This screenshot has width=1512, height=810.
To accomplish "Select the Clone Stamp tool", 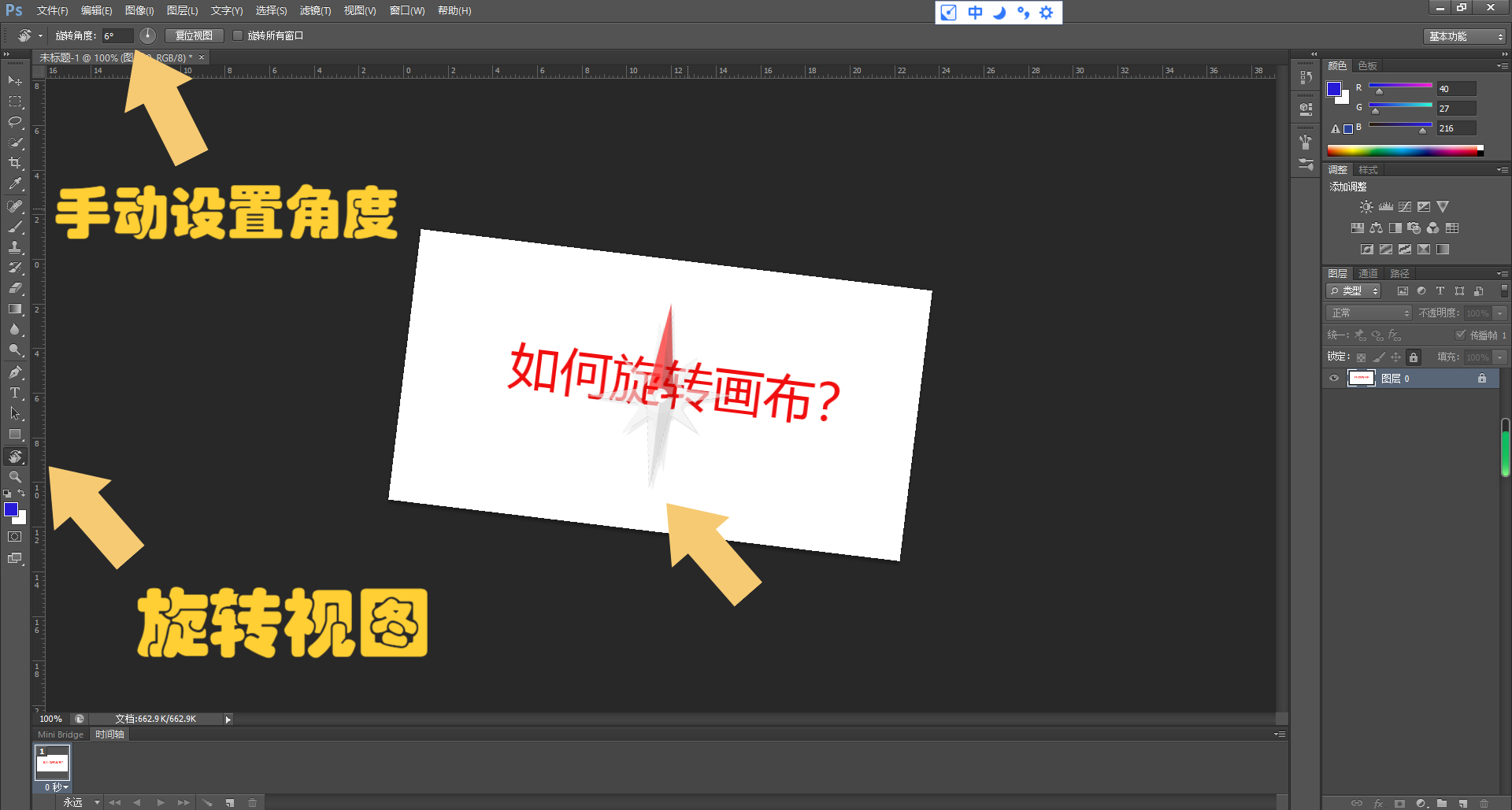I will [15, 246].
